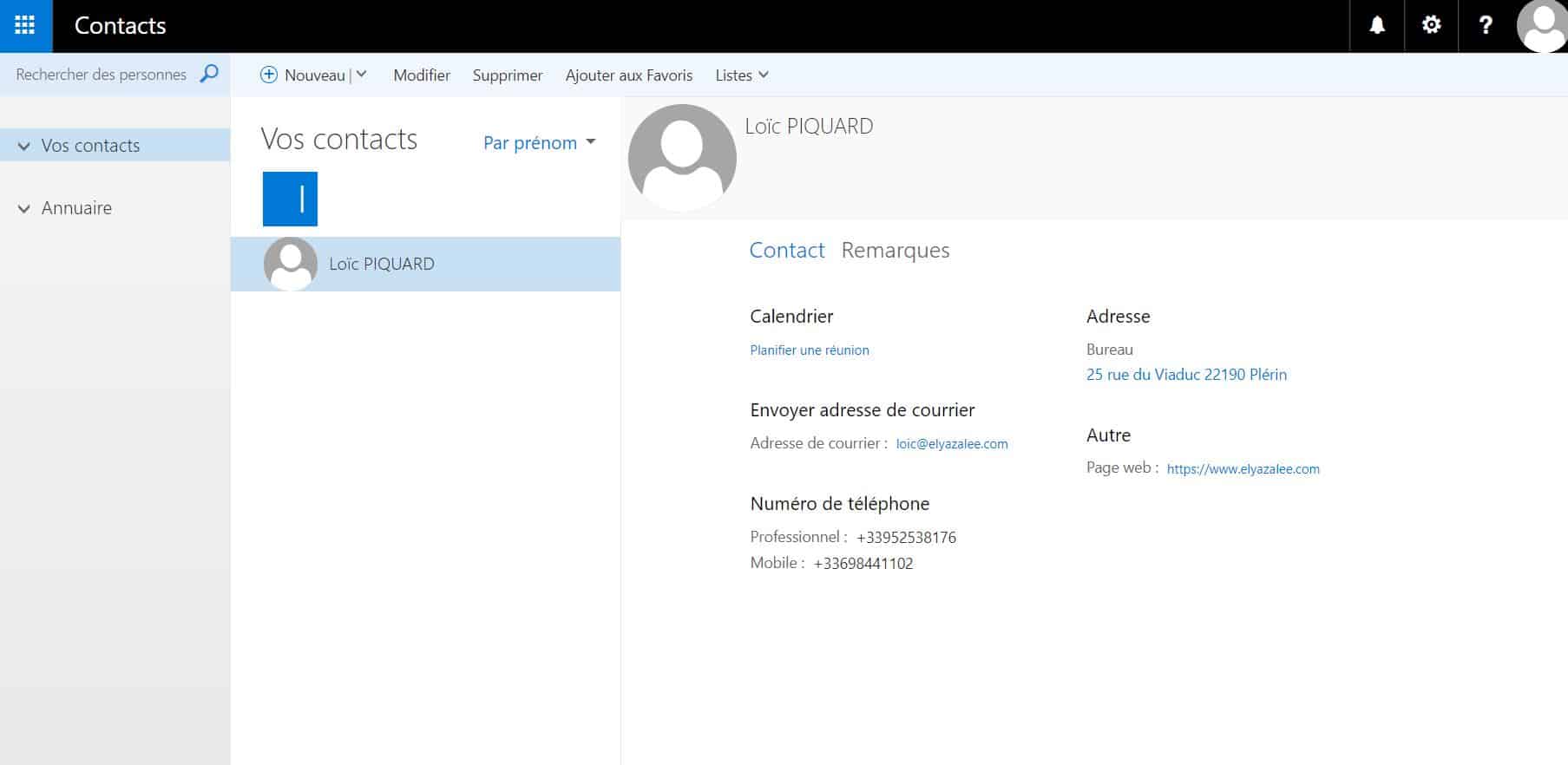Expand the Nouveau dropdown arrow
This screenshot has width=1568, height=765.
362,75
